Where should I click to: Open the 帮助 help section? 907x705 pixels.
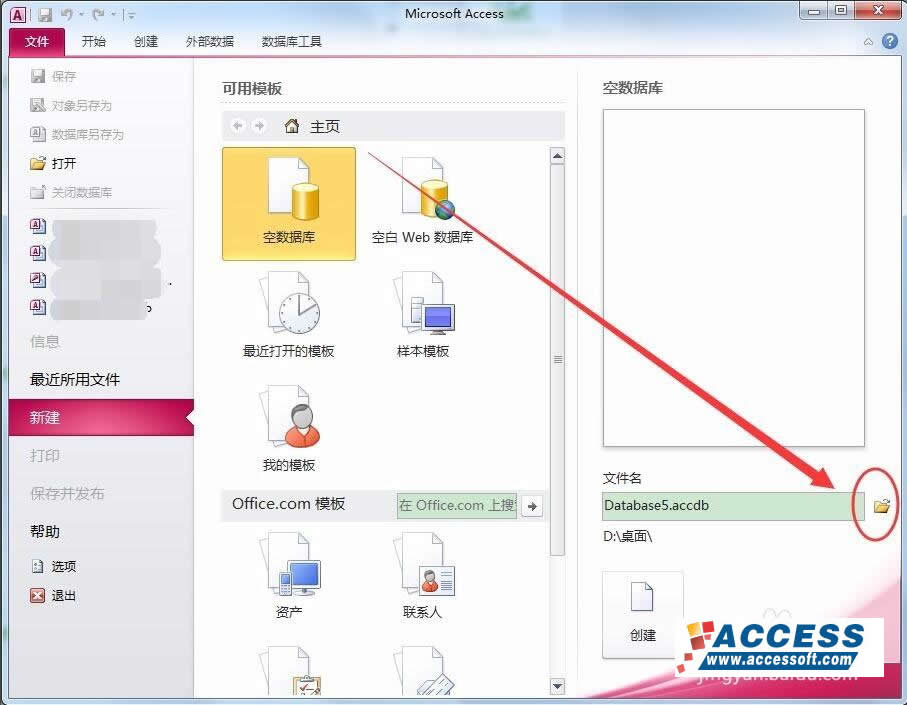[x=45, y=531]
